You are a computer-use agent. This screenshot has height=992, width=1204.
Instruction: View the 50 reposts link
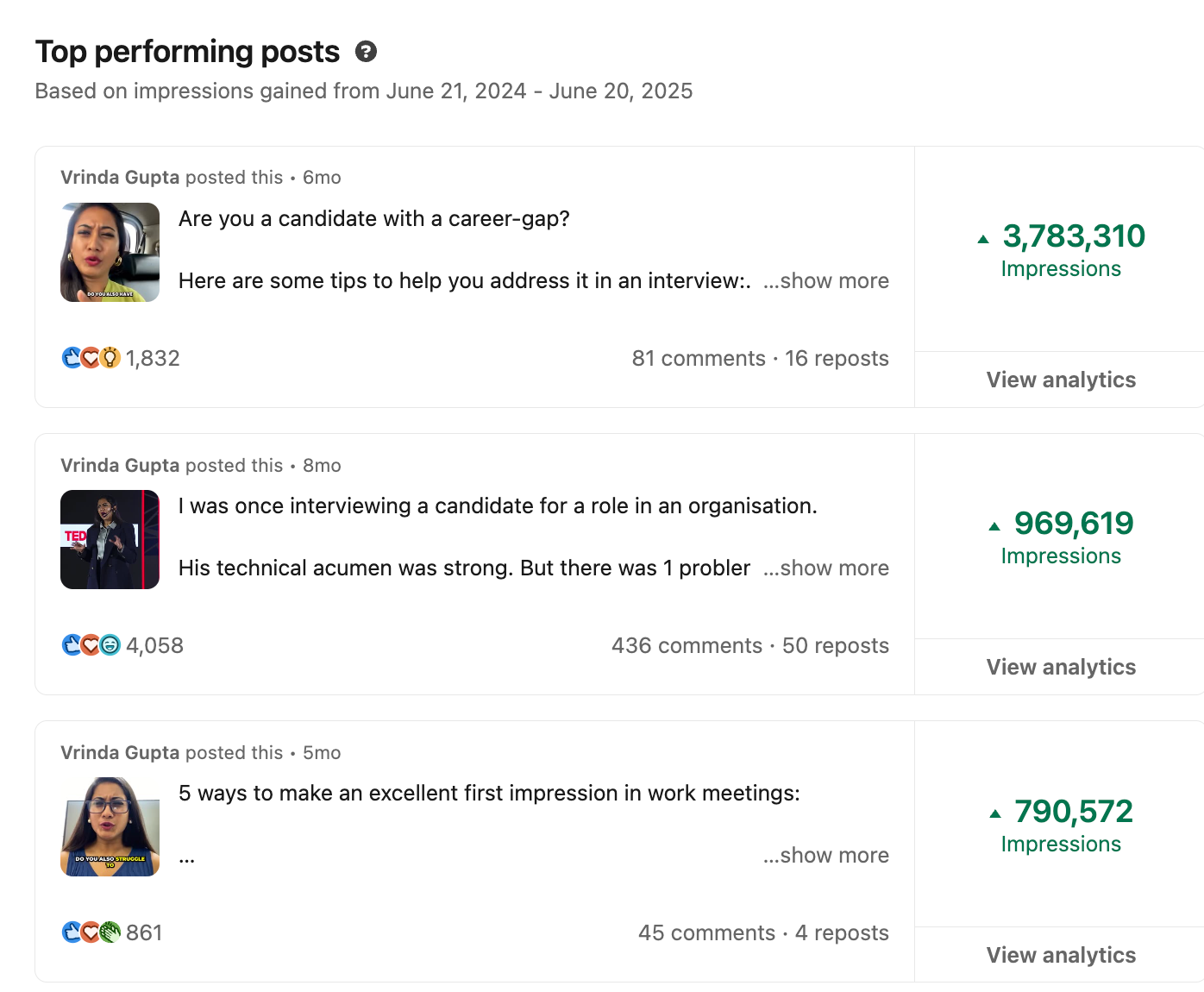point(835,646)
